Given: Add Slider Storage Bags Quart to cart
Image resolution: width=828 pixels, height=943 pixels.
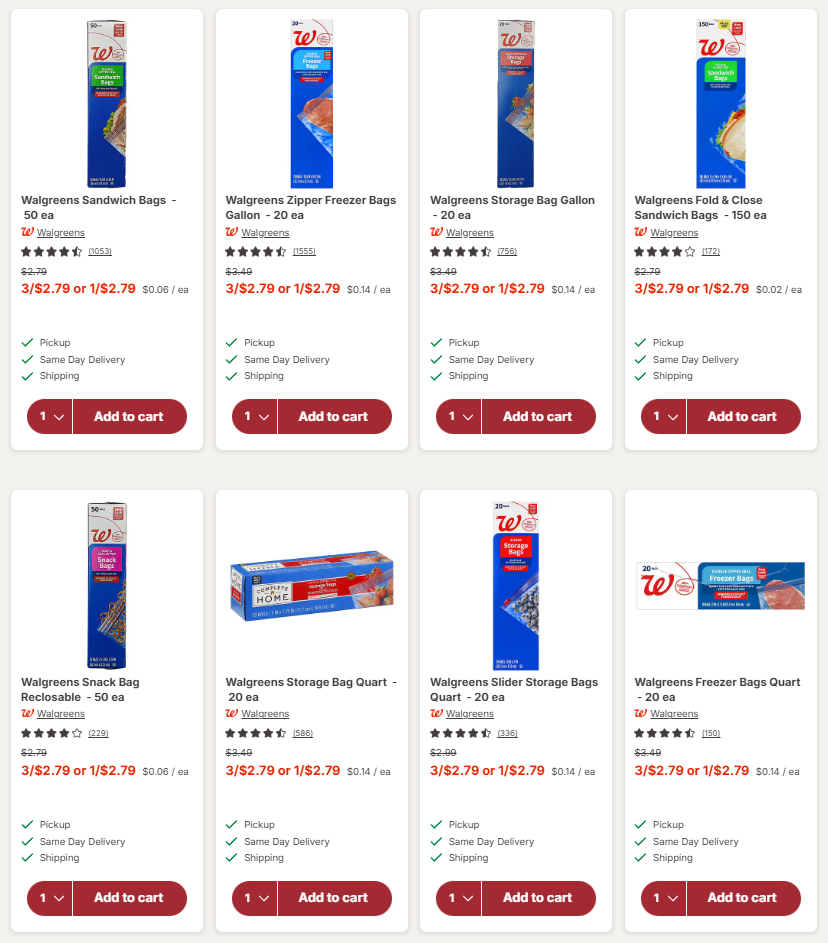Looking at the screenshot, I should pos(538,898).
